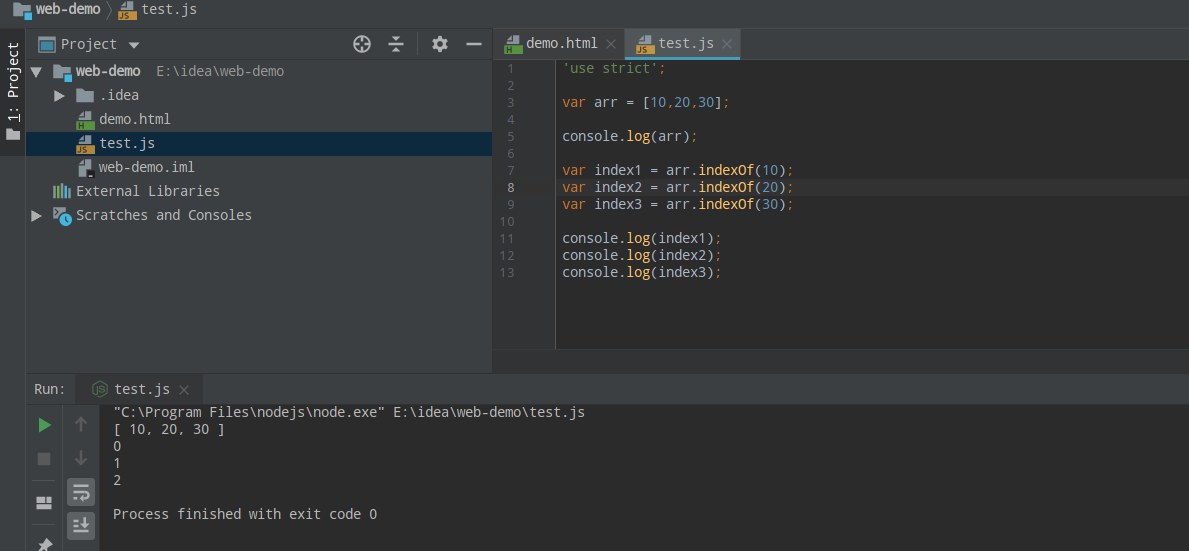
Task: Toggle soft-wrap in Run console
Action: (80, 493)
